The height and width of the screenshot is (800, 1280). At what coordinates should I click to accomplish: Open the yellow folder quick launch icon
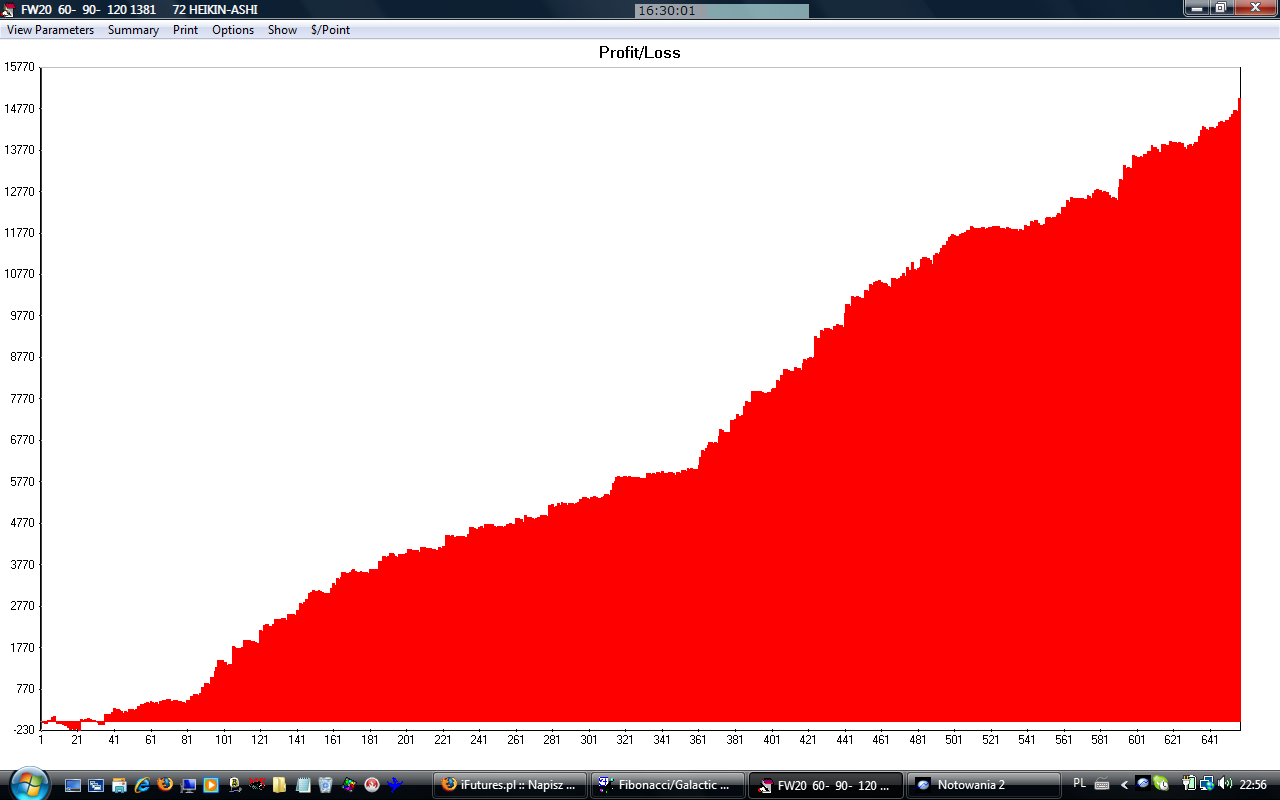[280, 785]
